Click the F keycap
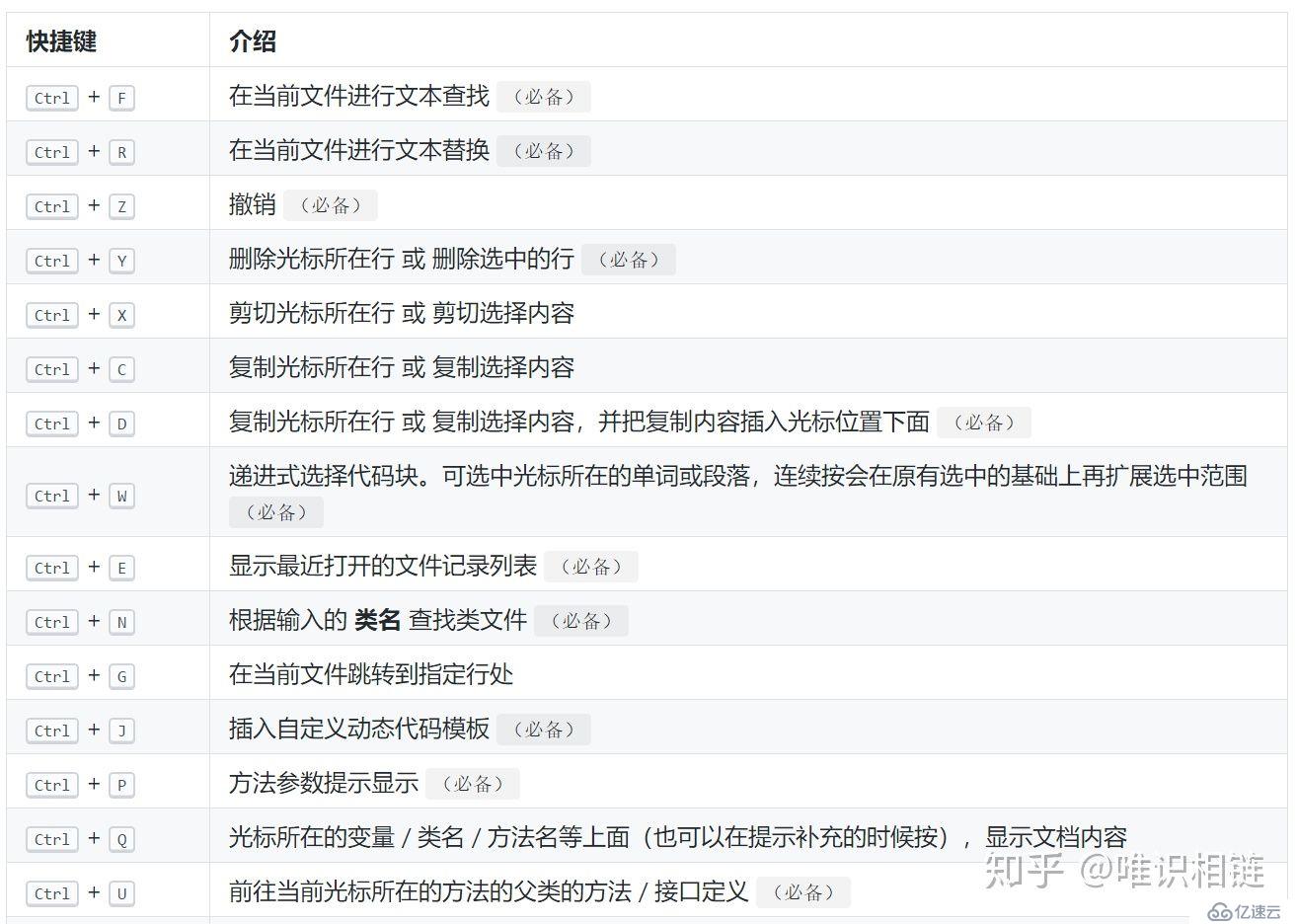The height and width of the screenshot is (924, 1297). pyautogui.click(x=121, y=98)
